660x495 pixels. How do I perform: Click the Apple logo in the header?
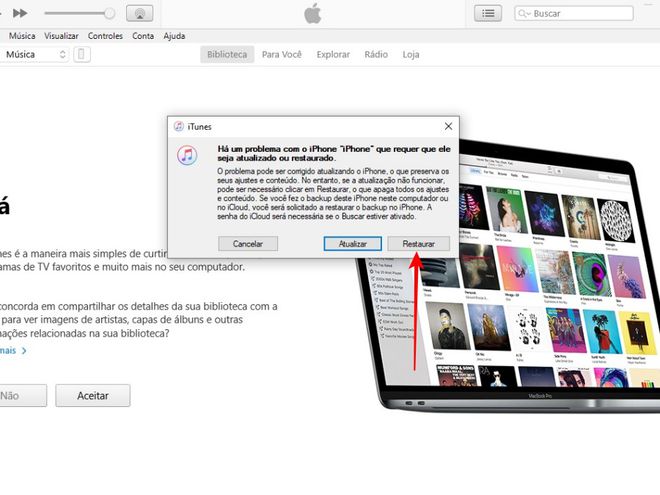point(313,13)
